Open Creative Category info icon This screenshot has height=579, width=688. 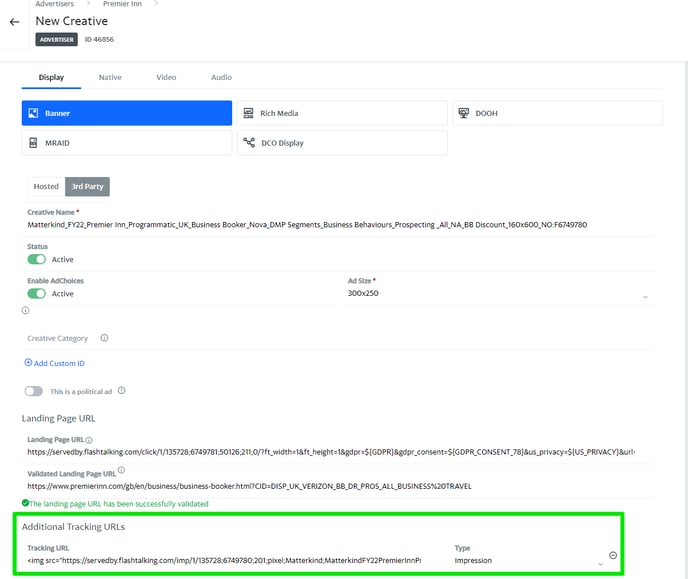tap(104, 338)
